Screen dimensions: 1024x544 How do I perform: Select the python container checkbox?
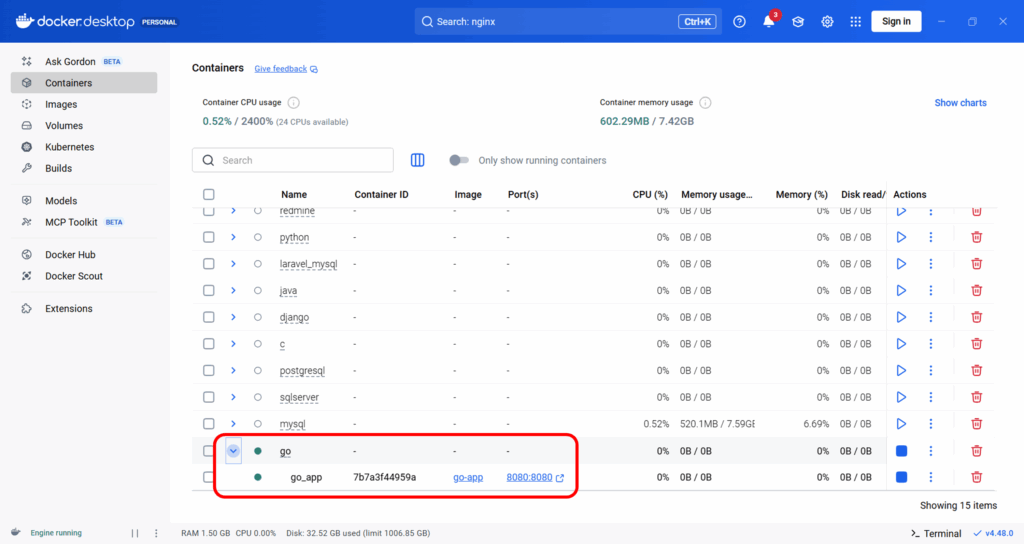tap(209, 238)
